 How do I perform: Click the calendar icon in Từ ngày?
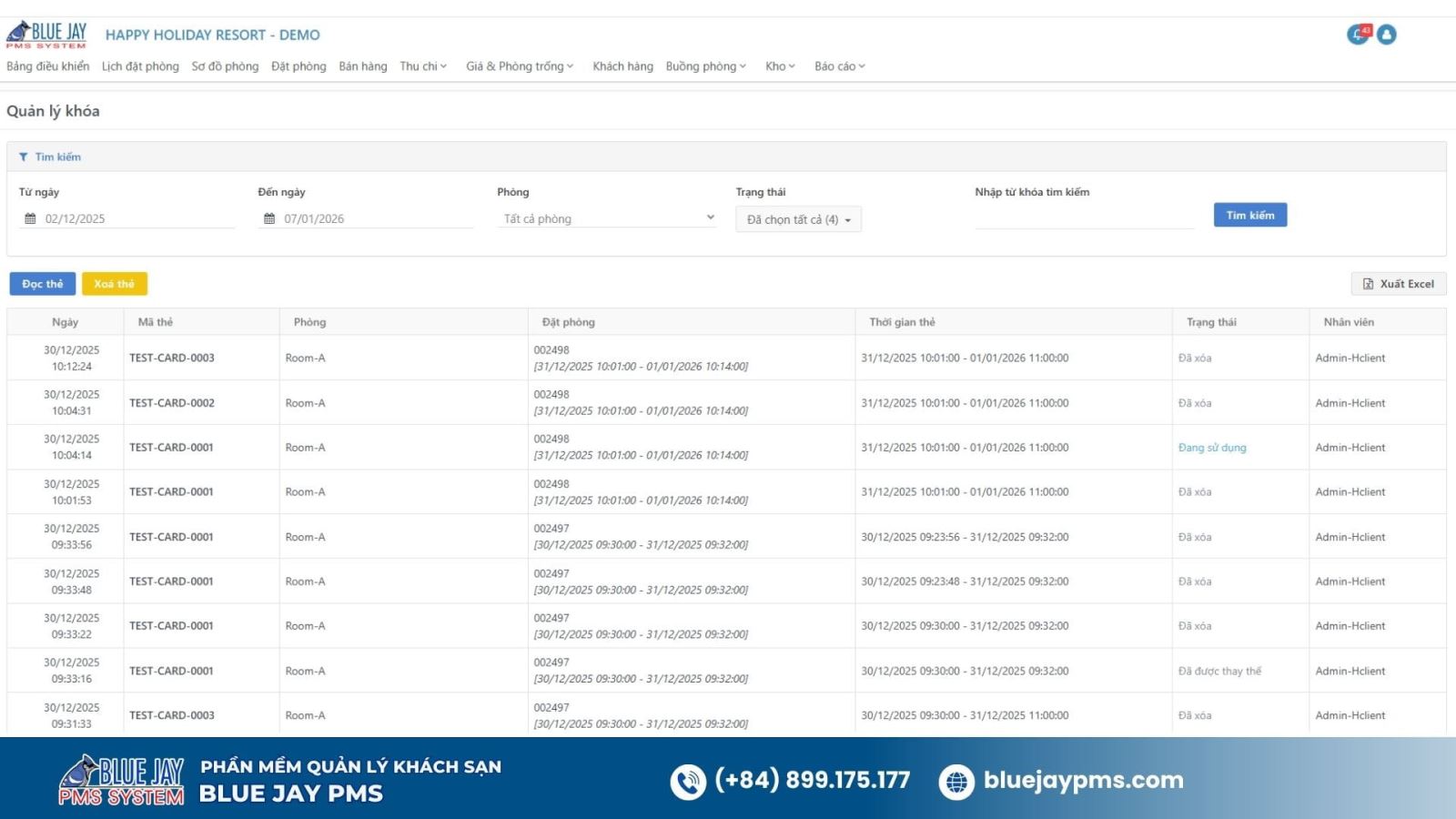[x=30, y=219]
